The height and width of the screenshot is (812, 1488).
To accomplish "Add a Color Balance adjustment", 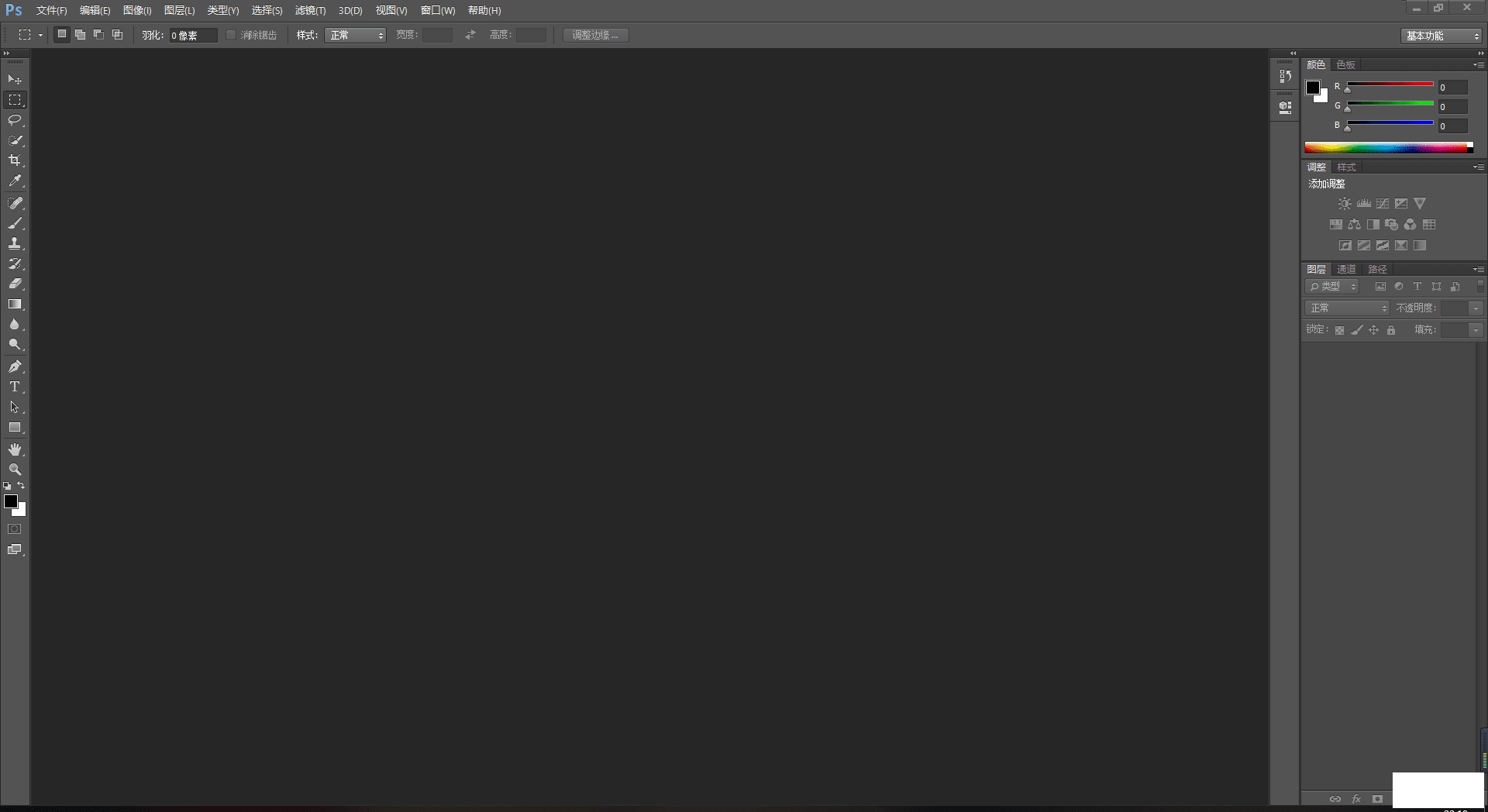I will [x=1354, y=225].
